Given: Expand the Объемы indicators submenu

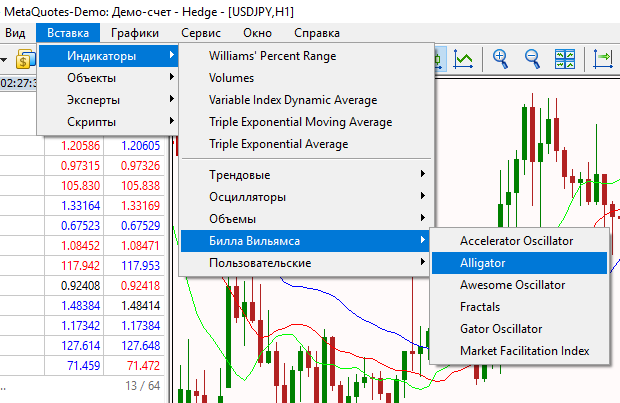Looking at the screenshot, I should pos(305,219).
